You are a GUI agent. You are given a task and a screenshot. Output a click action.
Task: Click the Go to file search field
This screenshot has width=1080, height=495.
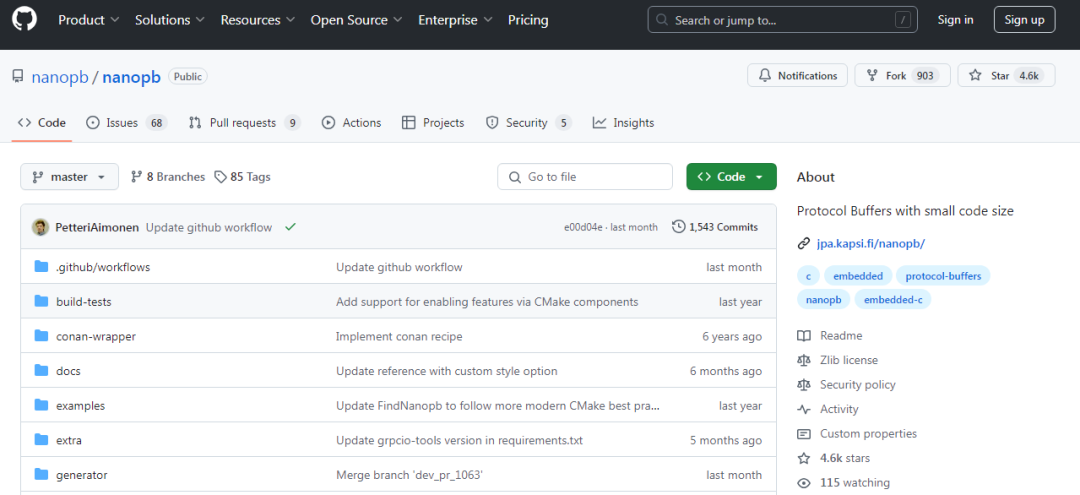pyautogui.click(x=585, y=177)
